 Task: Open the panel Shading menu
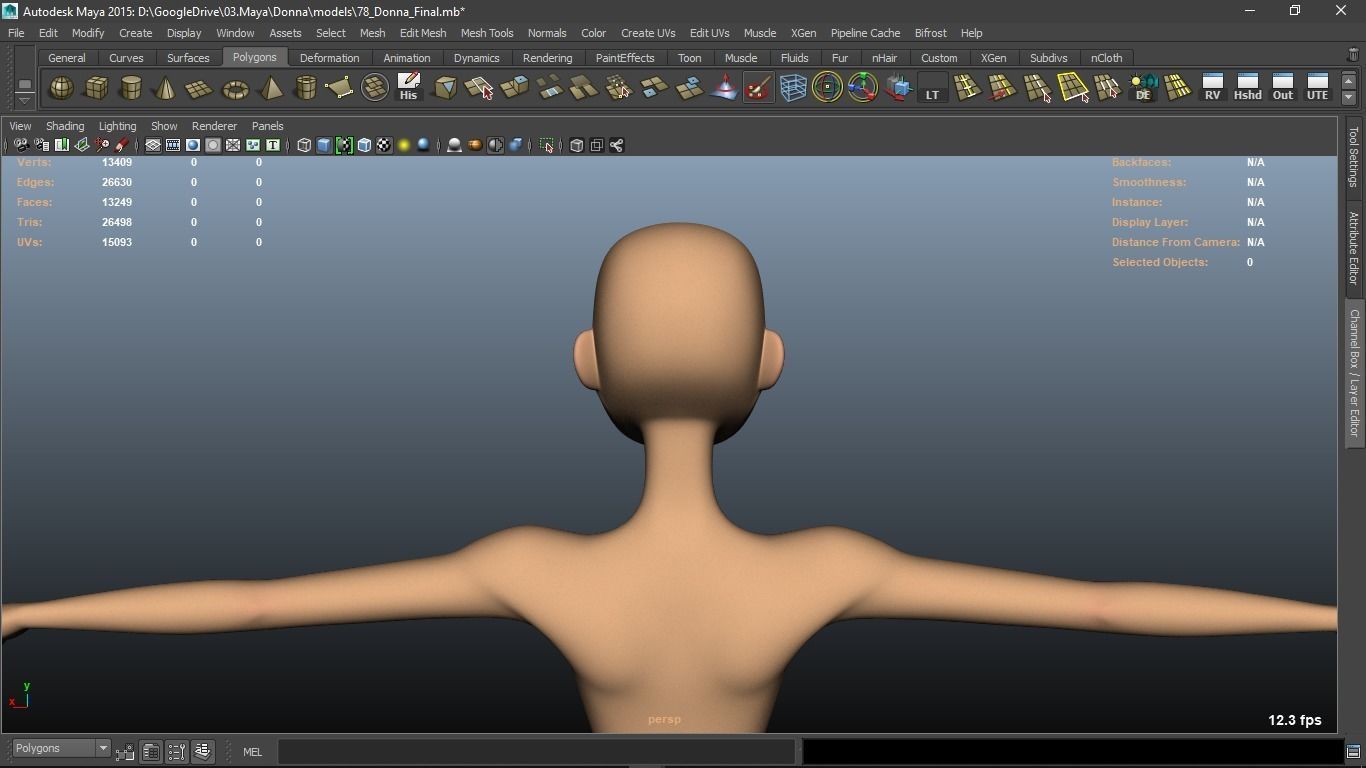[x=65, y=126]
